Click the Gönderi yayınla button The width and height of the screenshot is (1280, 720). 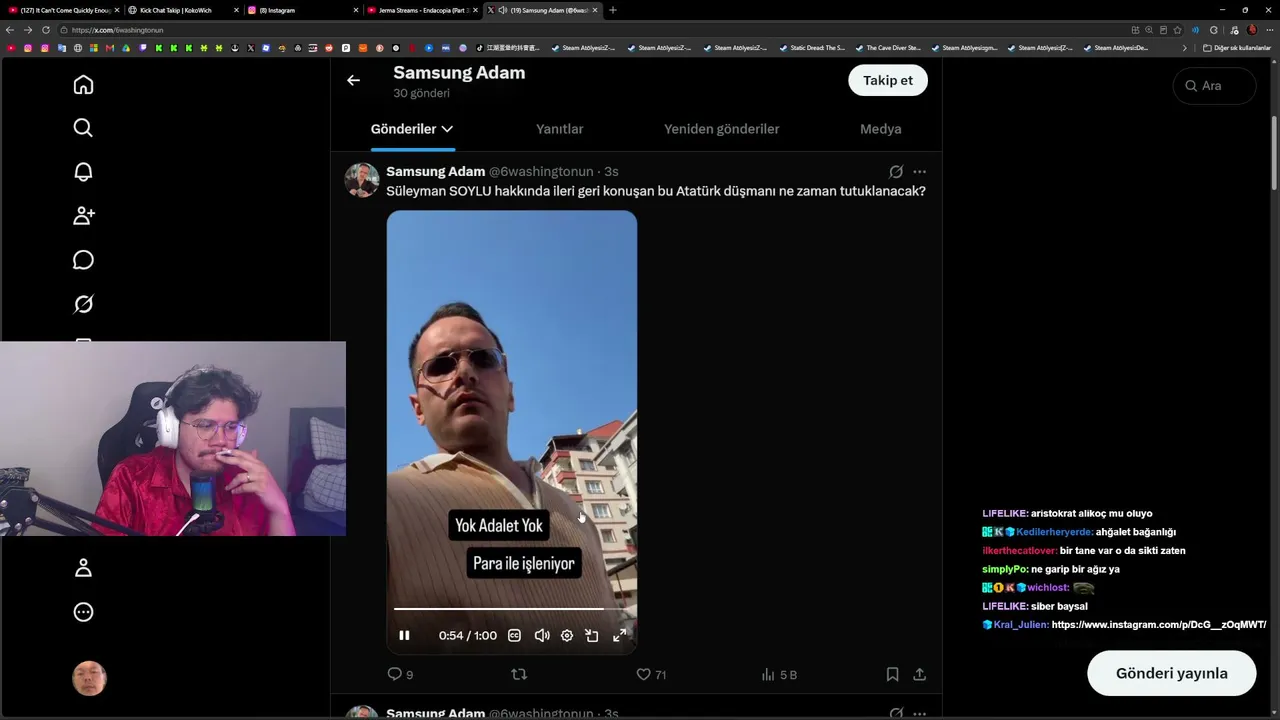pos(1171,673)
